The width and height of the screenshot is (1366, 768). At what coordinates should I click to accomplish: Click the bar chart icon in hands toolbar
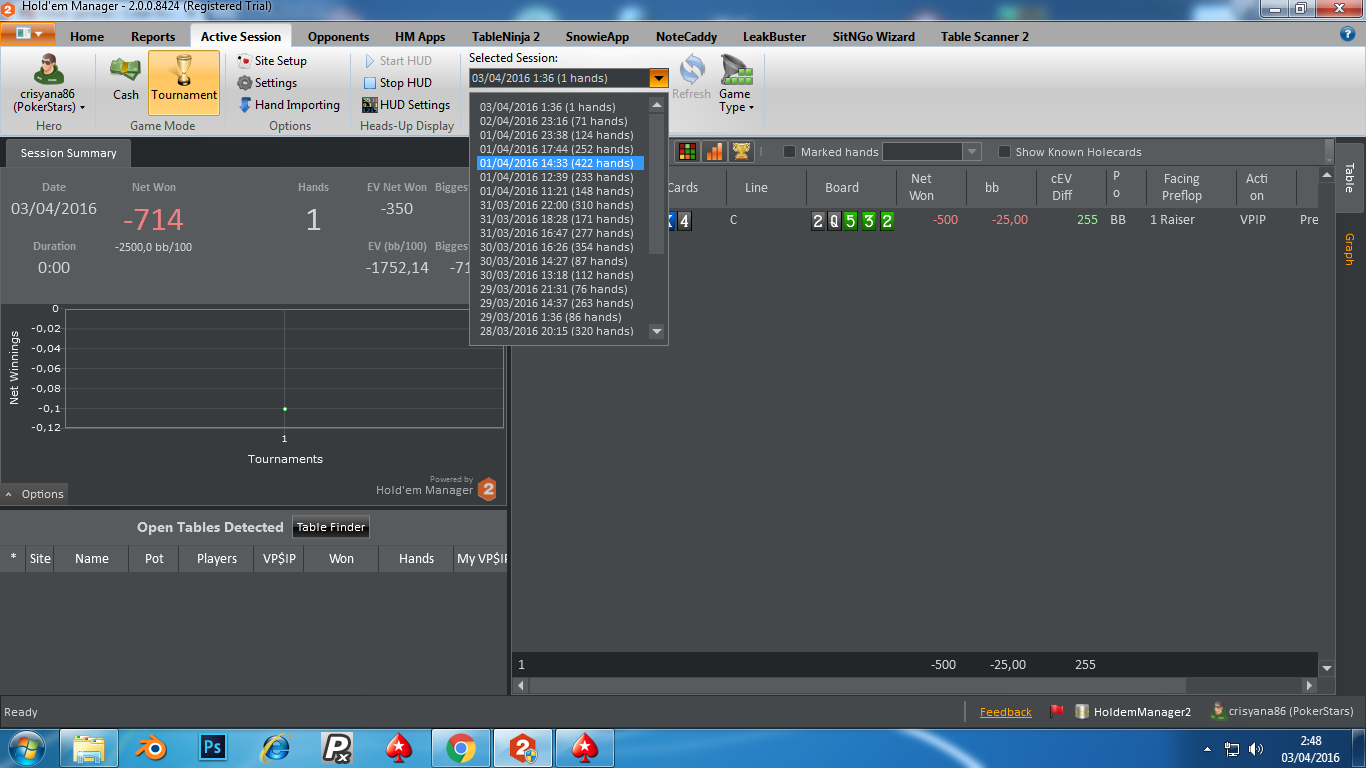(714, 152)
